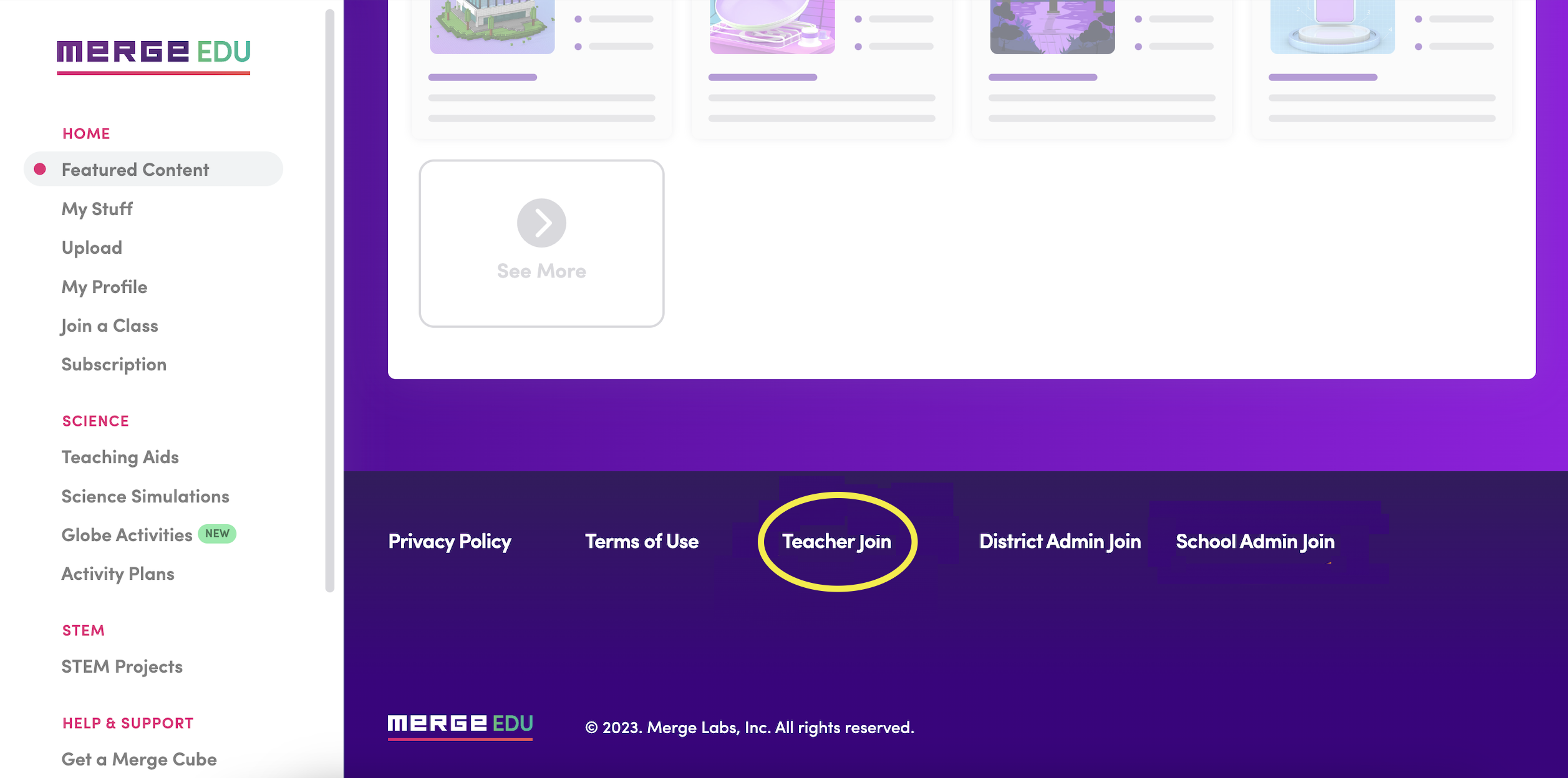1568x778 pixels.
Task: Click the Privacy Policy footer link
Action: 450,541
